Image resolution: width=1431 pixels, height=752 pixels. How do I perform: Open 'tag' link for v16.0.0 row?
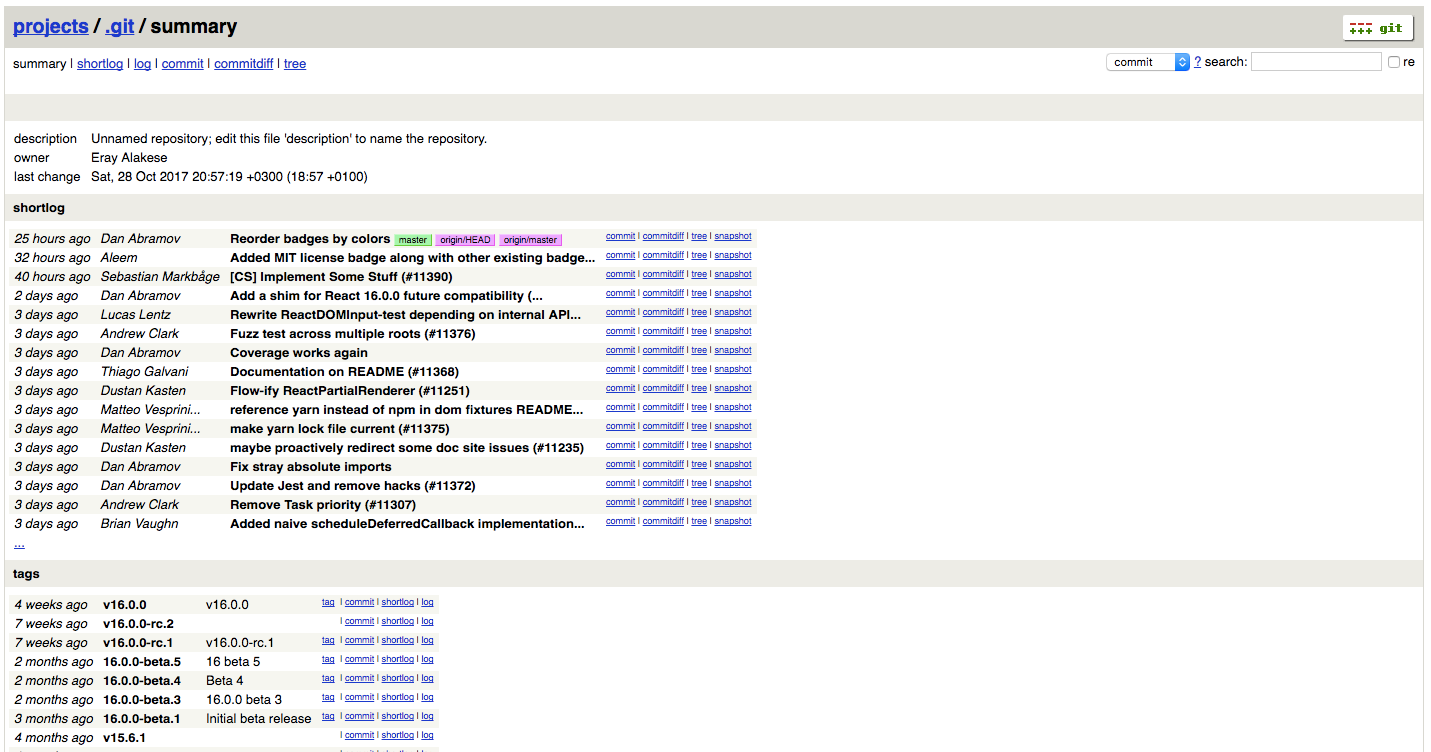point(328,602)
